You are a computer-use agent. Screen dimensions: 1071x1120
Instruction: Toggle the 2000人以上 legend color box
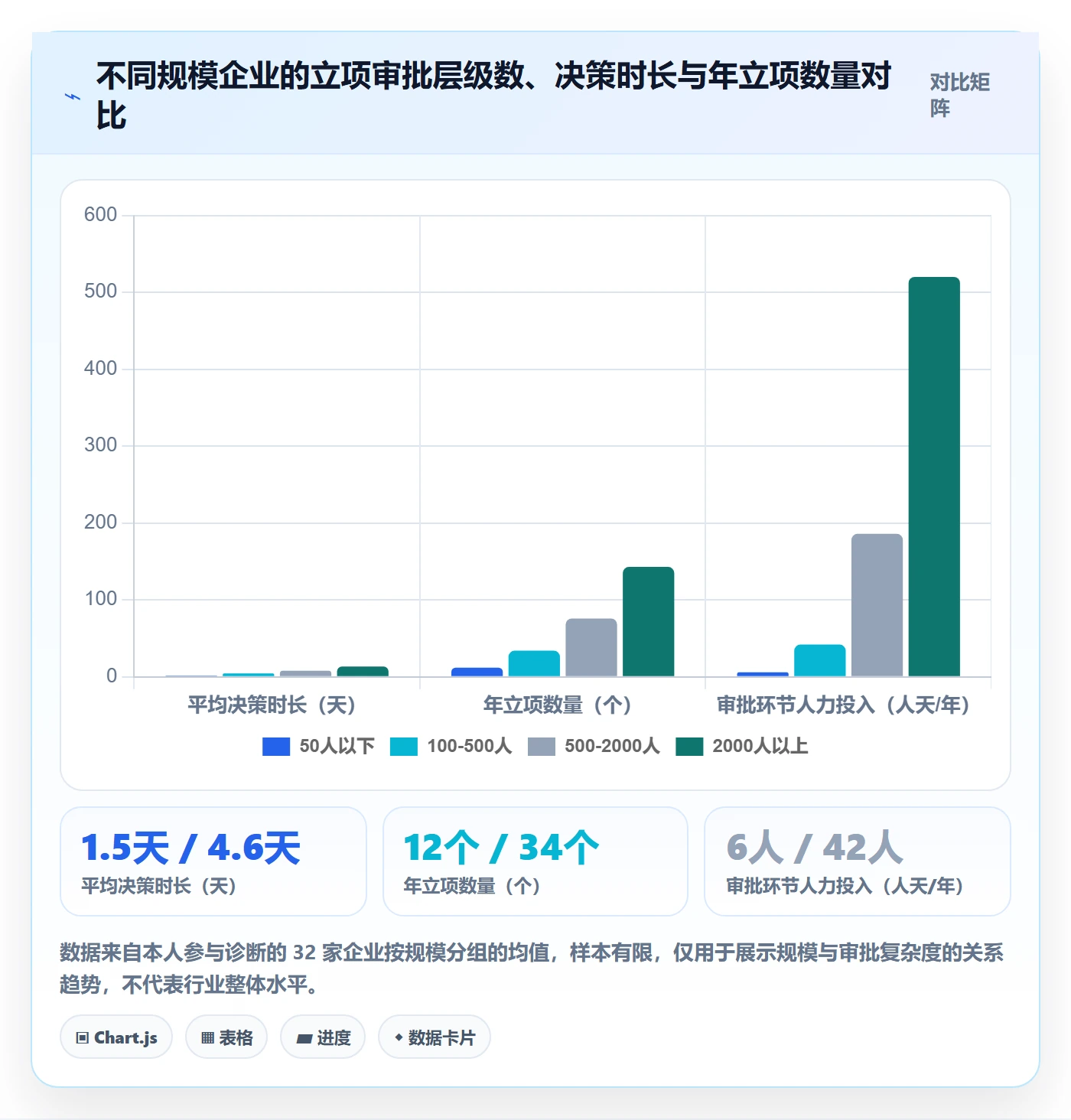(689, 747)
